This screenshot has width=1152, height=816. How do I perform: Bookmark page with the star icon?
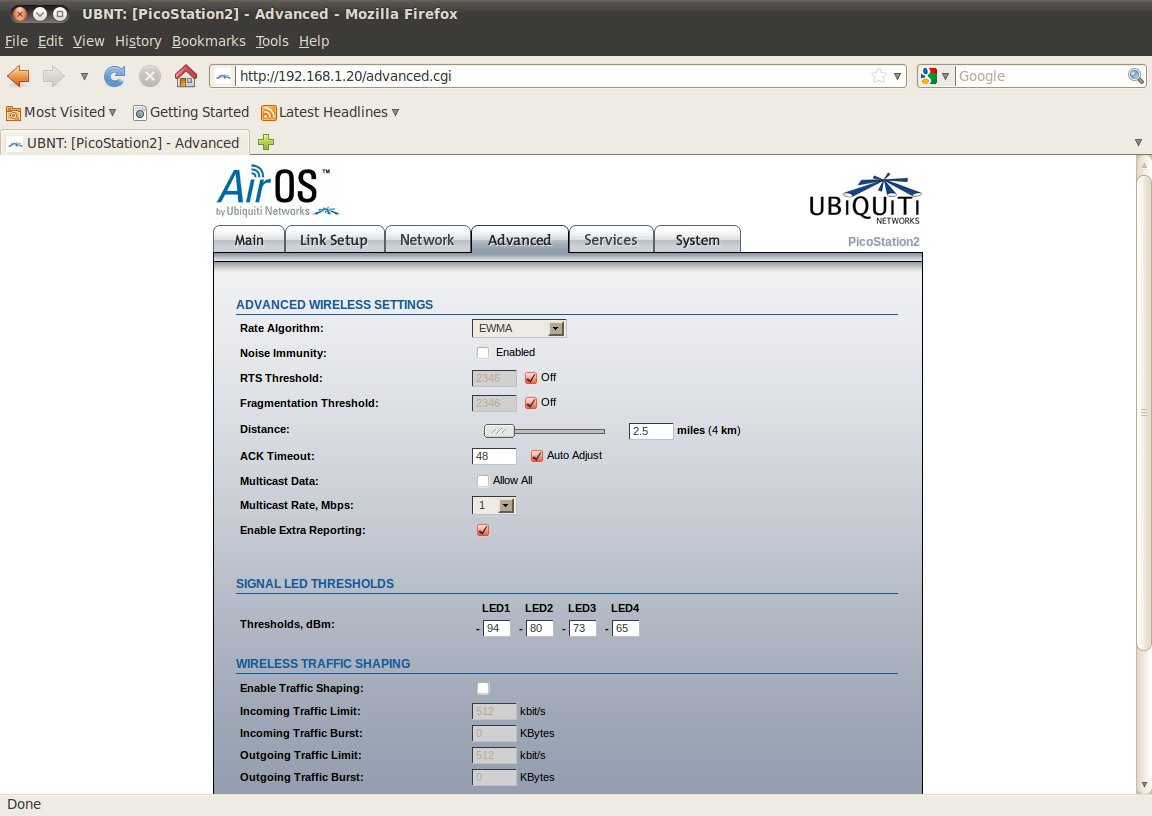(x=879, y=76)
